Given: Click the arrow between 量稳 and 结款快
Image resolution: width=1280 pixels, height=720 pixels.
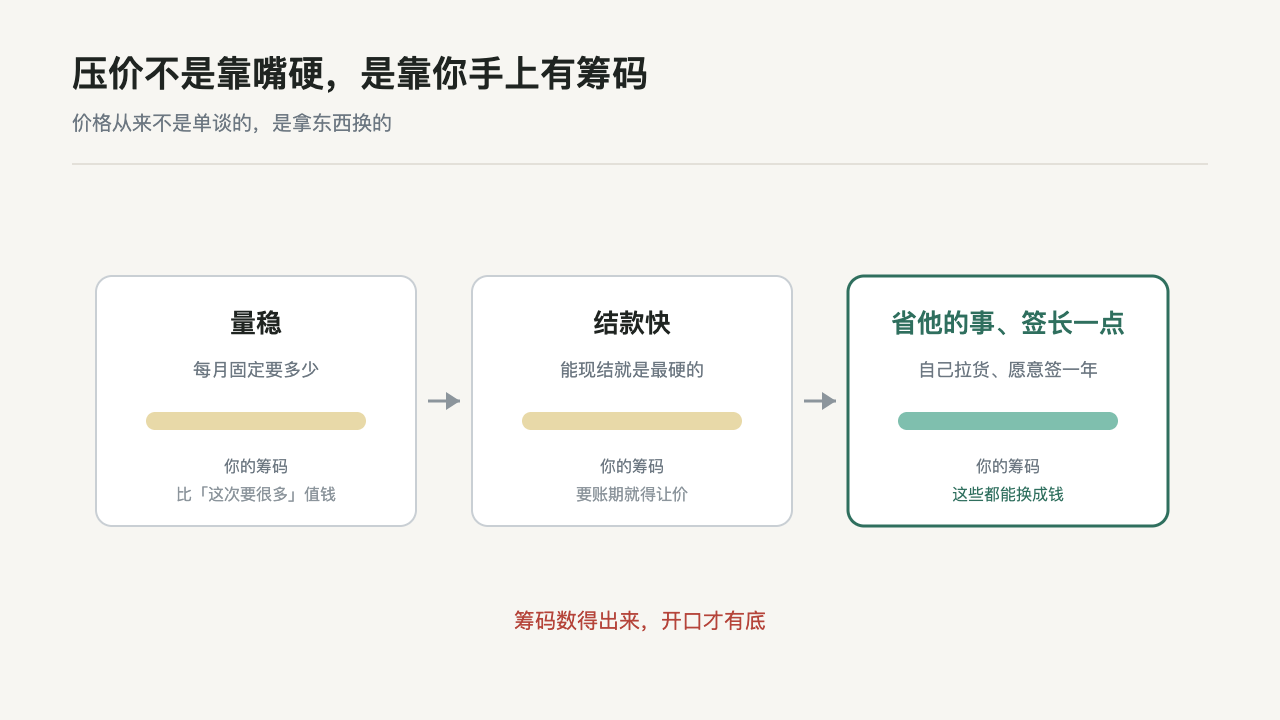Looking at the screenshot, I should point(444,401).
